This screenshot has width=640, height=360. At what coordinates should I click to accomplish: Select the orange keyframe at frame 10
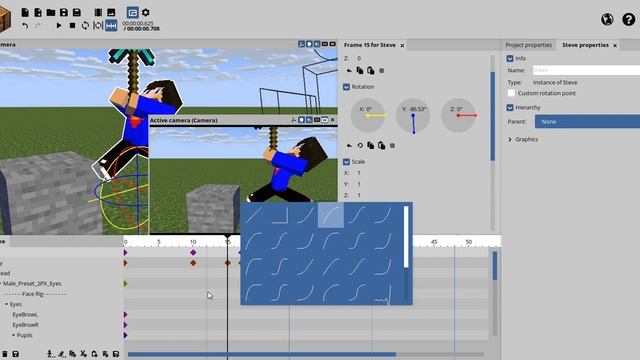point(193,263)
